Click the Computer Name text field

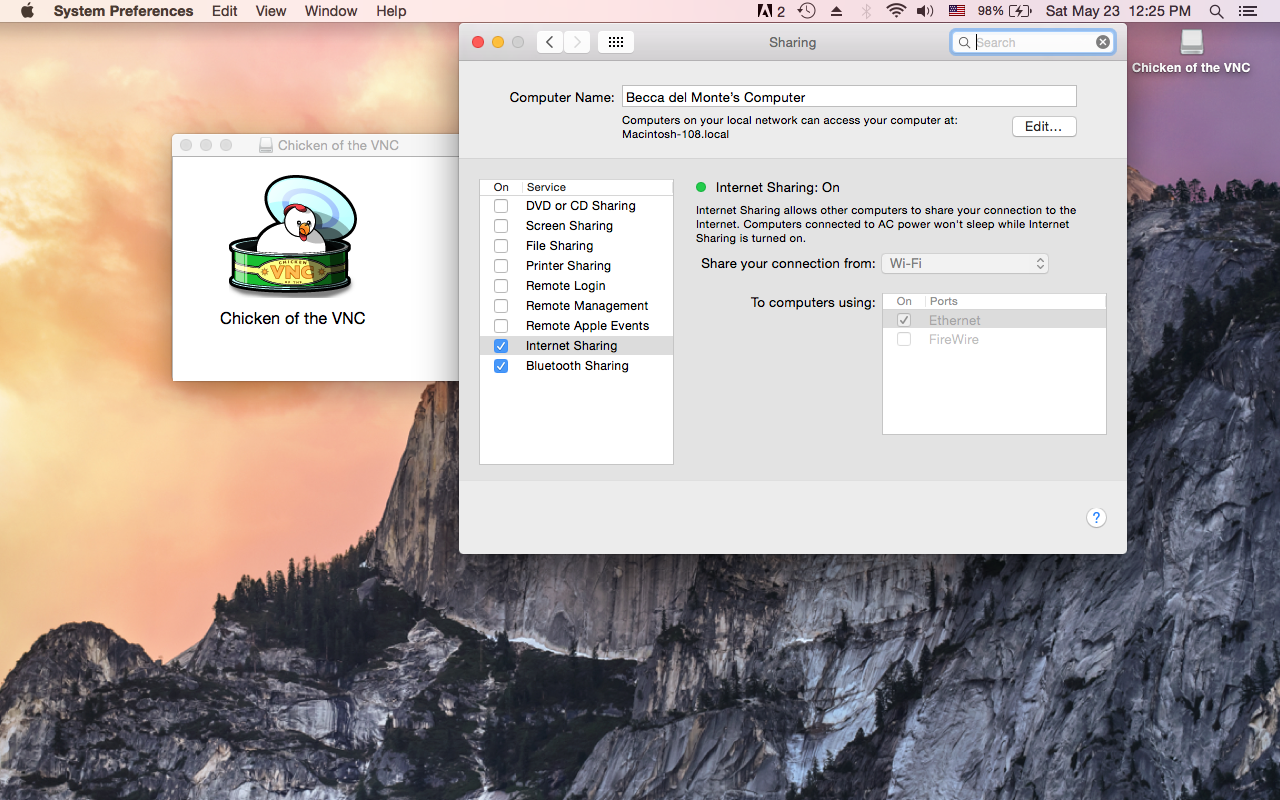pyautogui.click(x=849, y=97)
